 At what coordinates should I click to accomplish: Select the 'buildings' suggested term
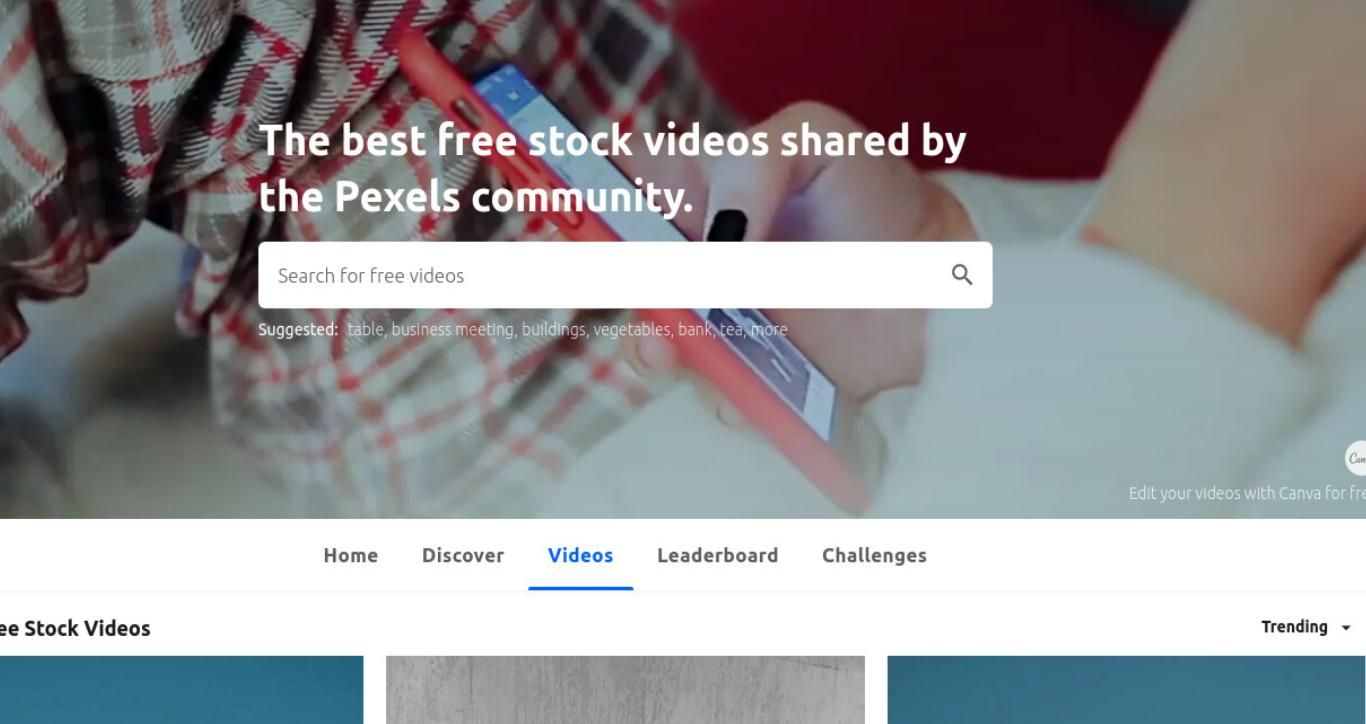[x=554, y=329]
